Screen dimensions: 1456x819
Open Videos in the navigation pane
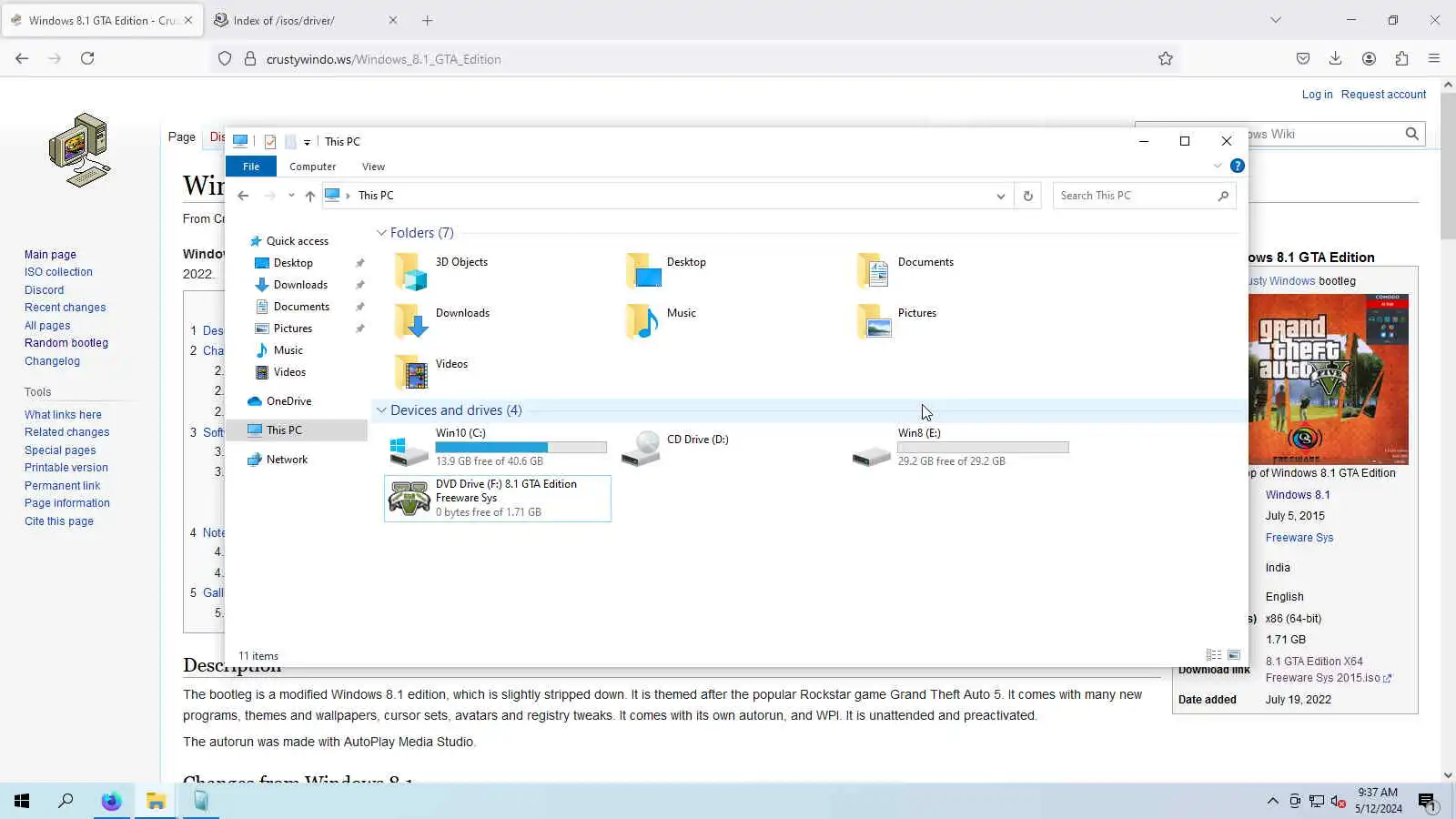289,372
